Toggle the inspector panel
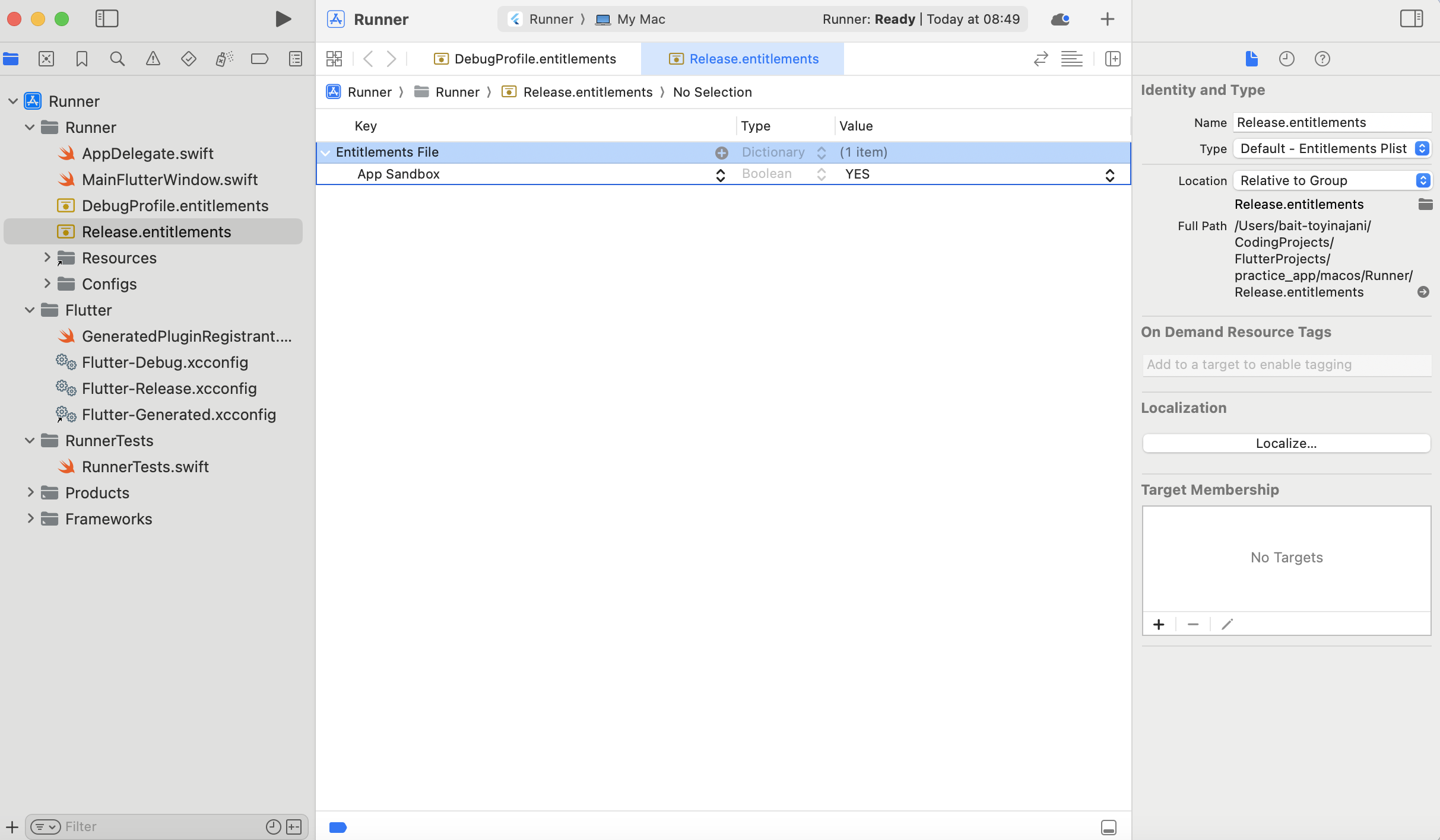This screenshot has height=840, width=1440. pos(1411,19)
